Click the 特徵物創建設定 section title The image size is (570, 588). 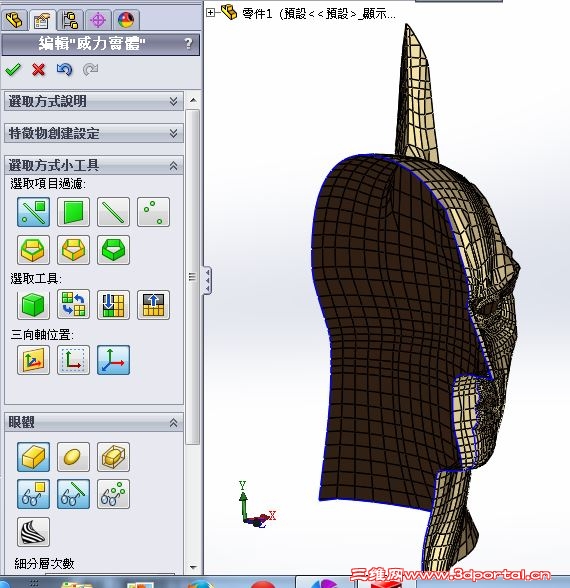[54, 133]
